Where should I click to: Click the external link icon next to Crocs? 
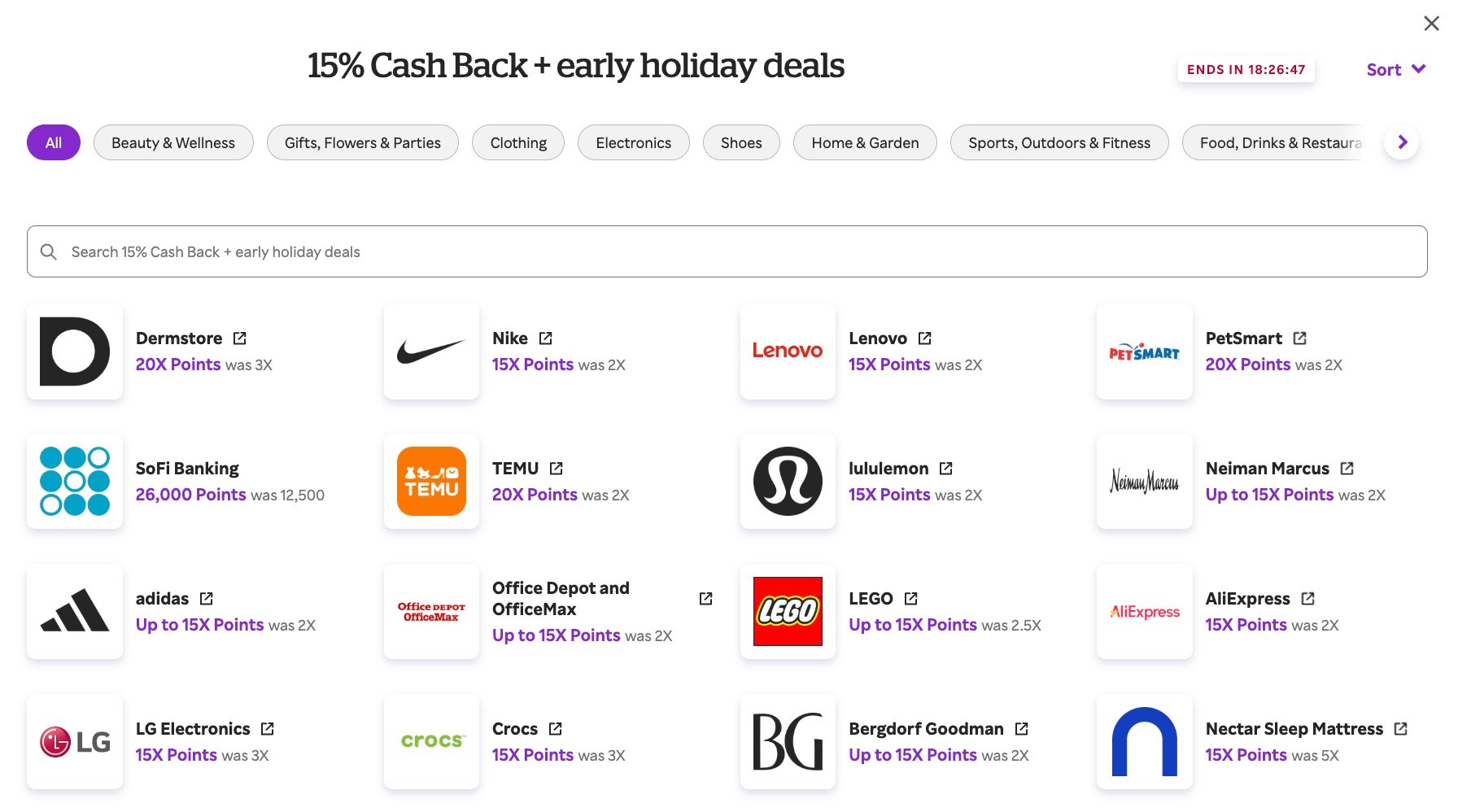[x=556, y=729]
